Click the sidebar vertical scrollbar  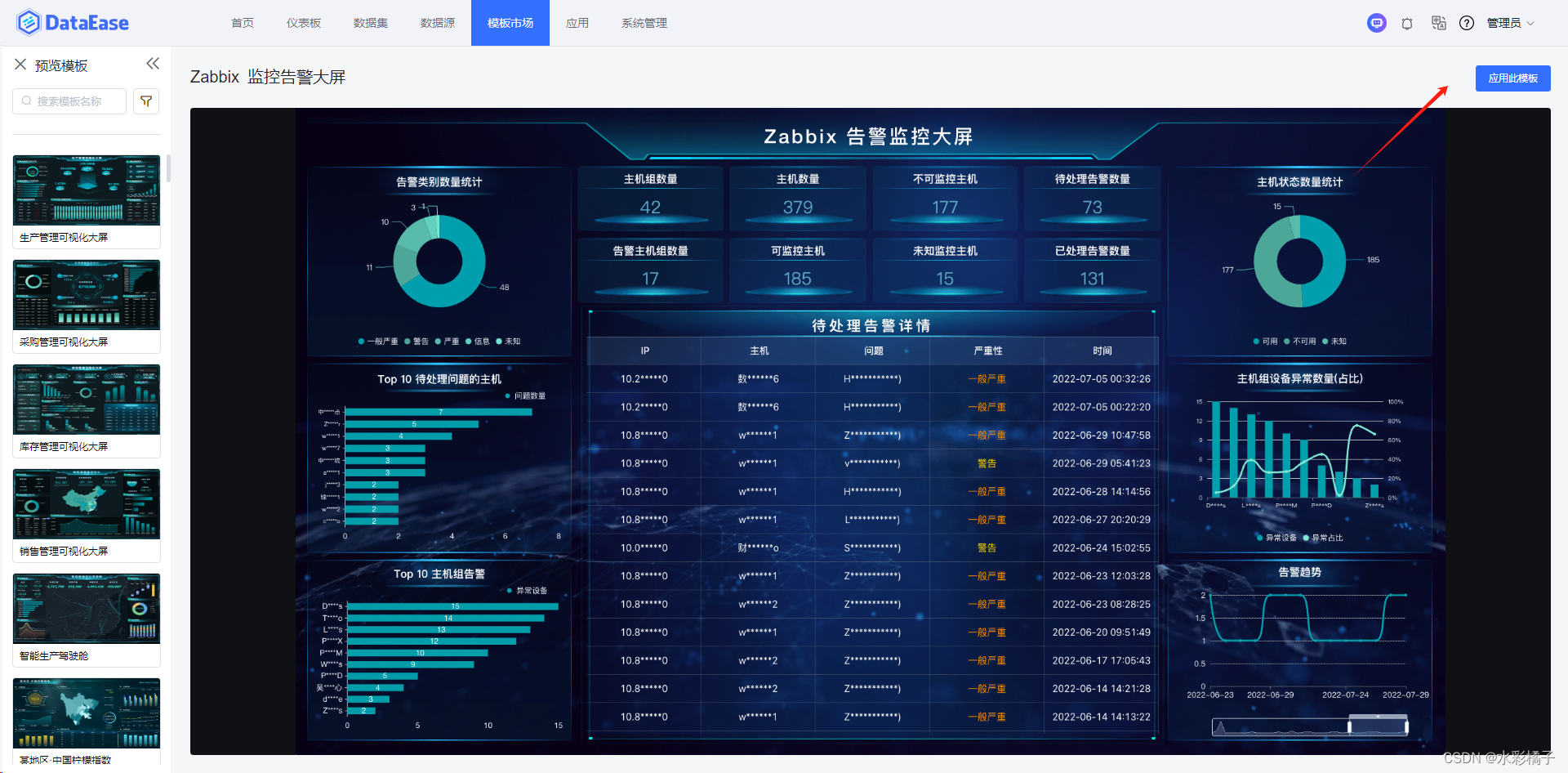pos(168,168)
